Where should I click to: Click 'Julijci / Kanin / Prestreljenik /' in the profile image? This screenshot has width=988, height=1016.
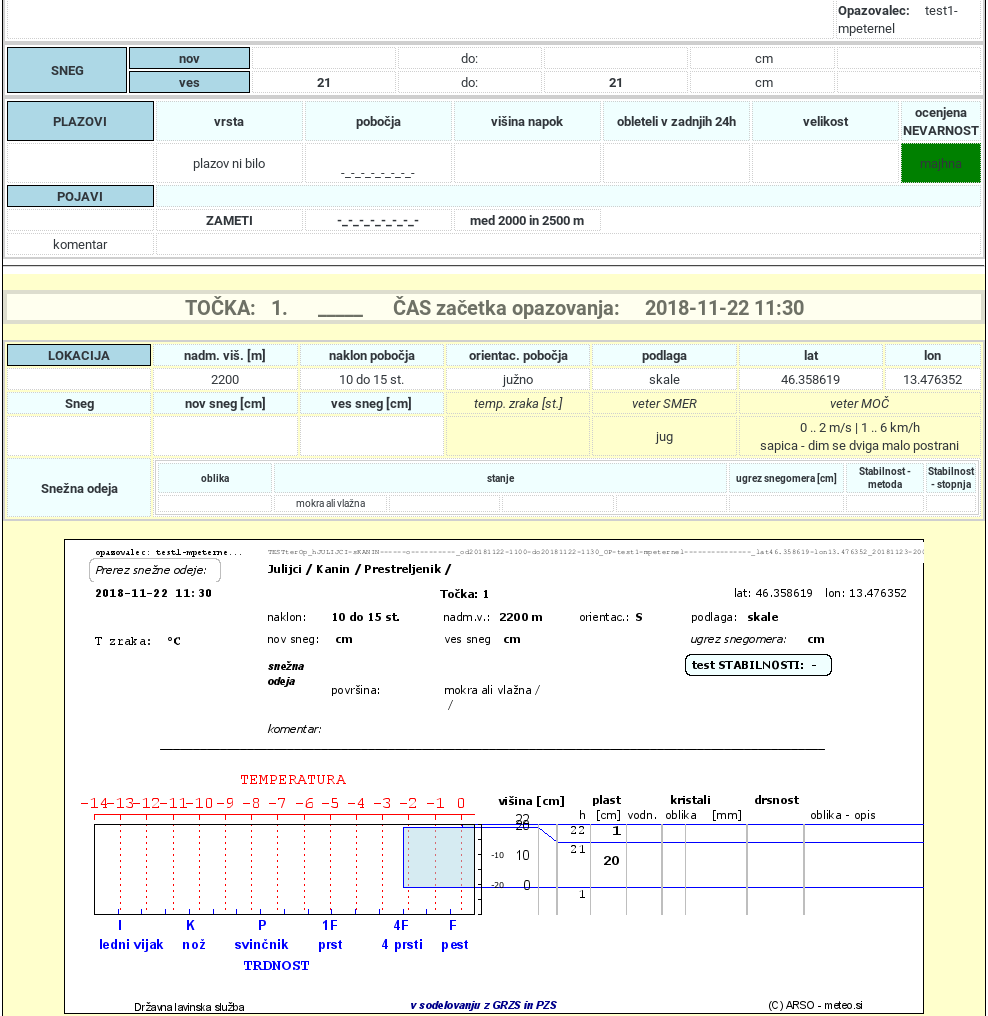(360, 569)
